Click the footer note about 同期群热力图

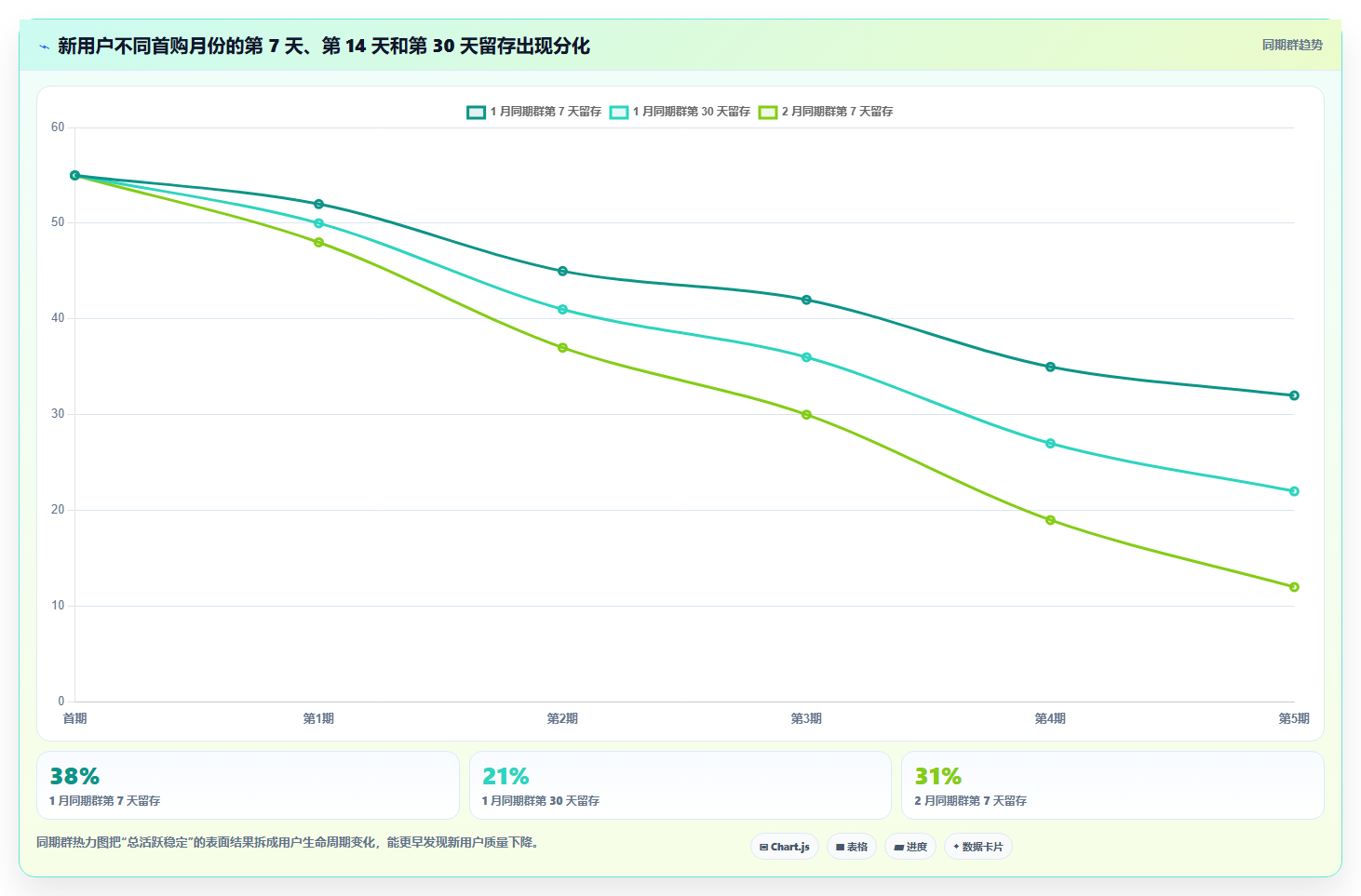(x=288, y=842)
